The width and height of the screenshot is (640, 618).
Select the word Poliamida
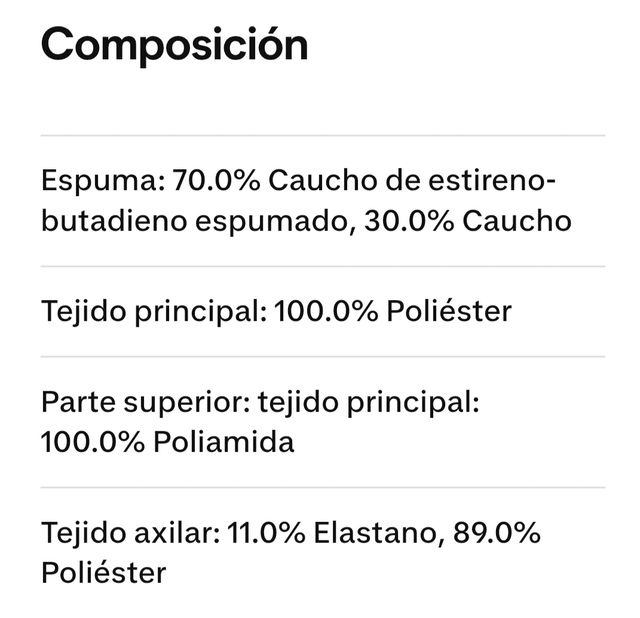(225, 441)
